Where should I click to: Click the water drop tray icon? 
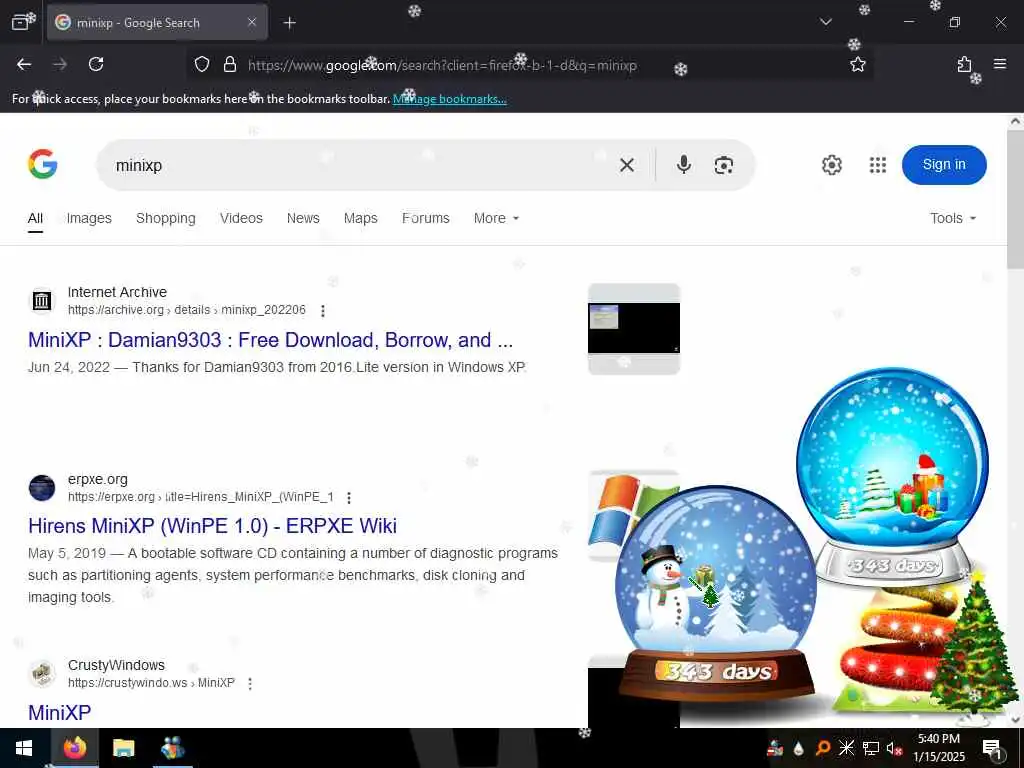point(798,748)
